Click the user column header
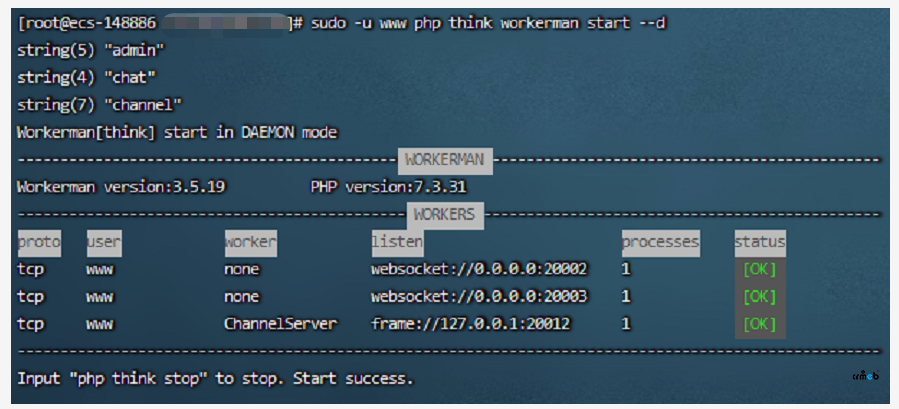The width and height of the screenshot is (899, 409). (103, 242)
